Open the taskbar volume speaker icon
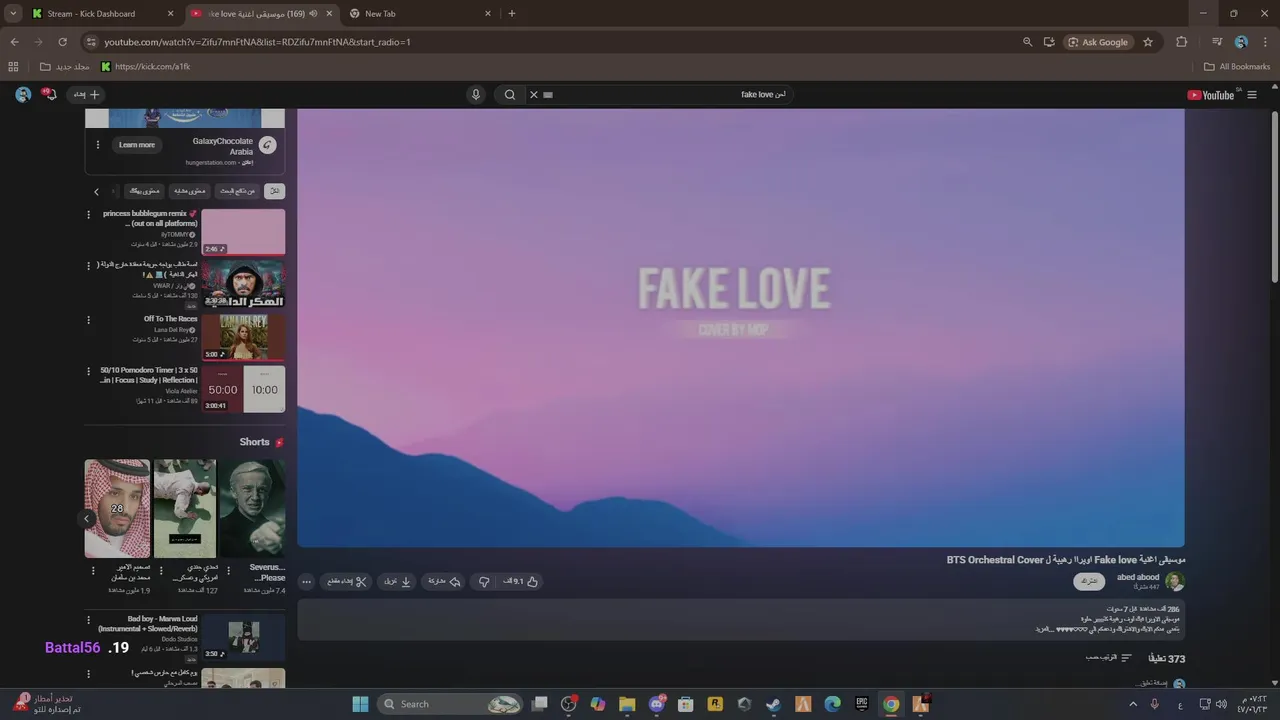Screen dimensions: 1280x720 1221,704
